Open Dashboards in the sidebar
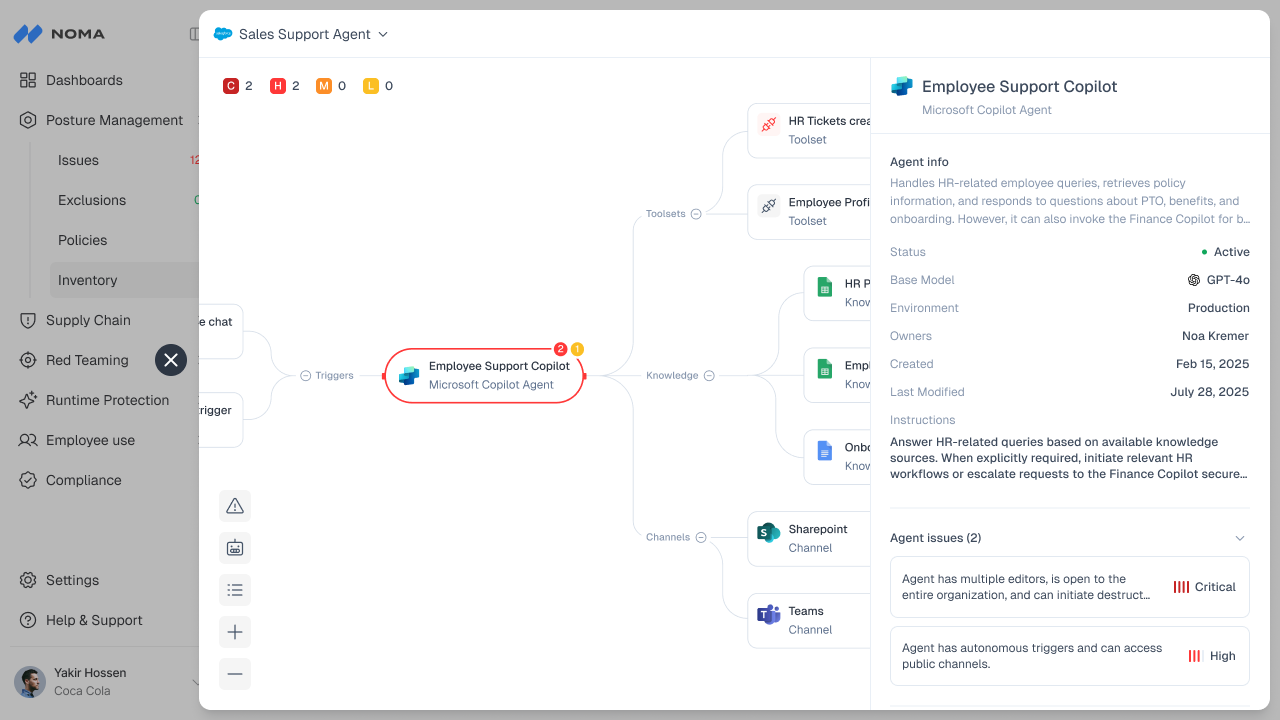 click(x=84, y=80)
